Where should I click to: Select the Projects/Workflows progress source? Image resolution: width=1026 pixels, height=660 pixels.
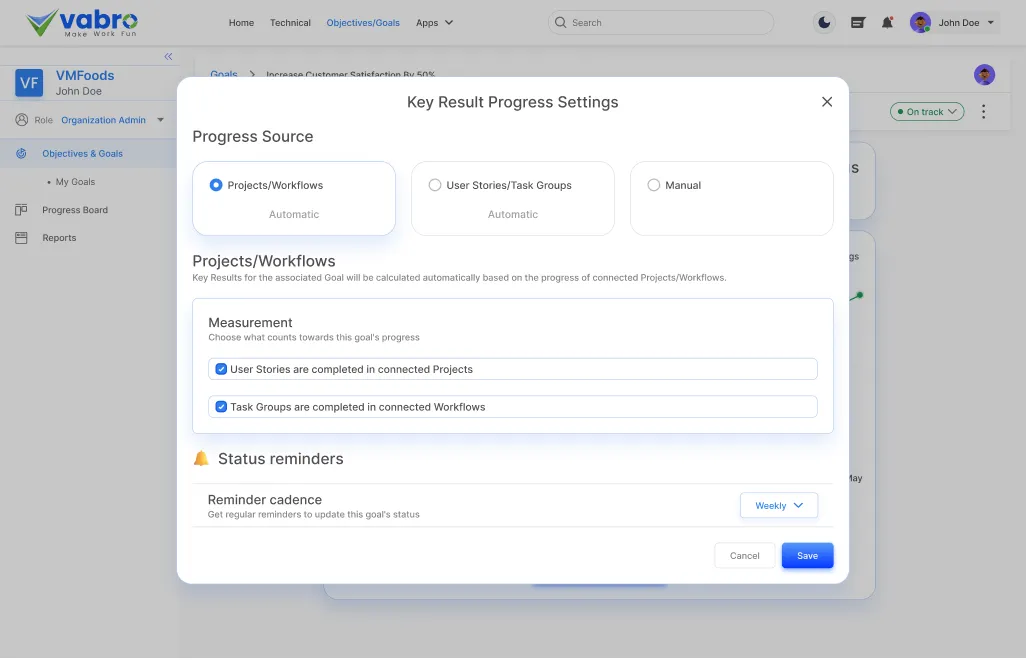pos(216,185)
